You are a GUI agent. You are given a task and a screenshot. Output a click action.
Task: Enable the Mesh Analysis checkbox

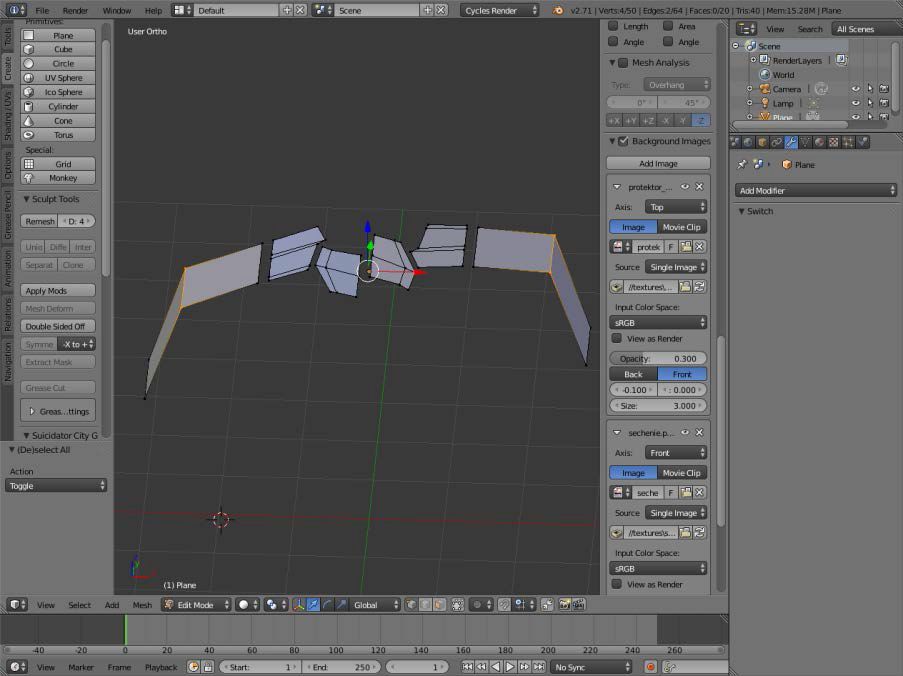click(624, 62)
